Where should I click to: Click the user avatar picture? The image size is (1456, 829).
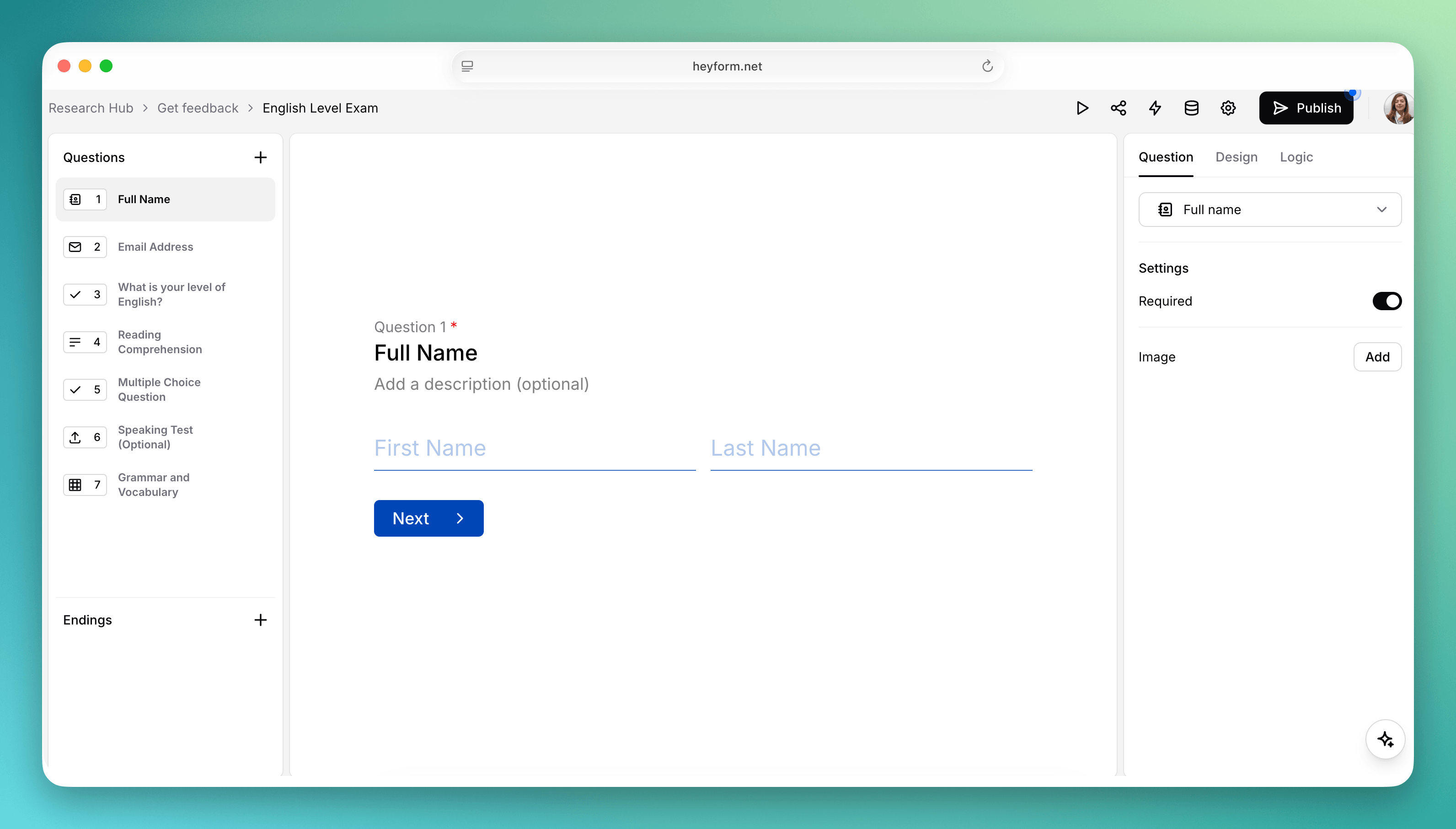click(1398, 108)
